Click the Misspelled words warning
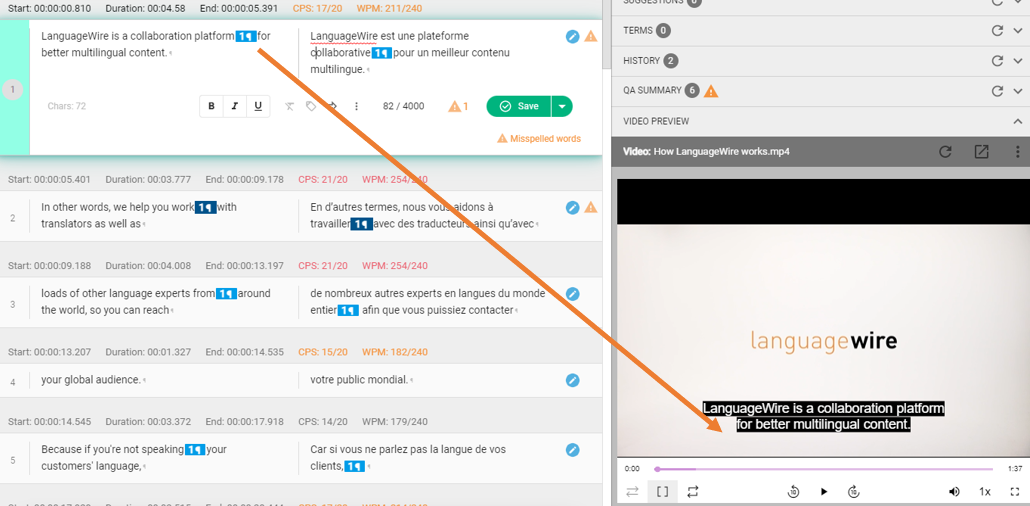Image resolution: width=1030 pixels, height=506 pixels. pyautogui.click(x=539, y=139)
